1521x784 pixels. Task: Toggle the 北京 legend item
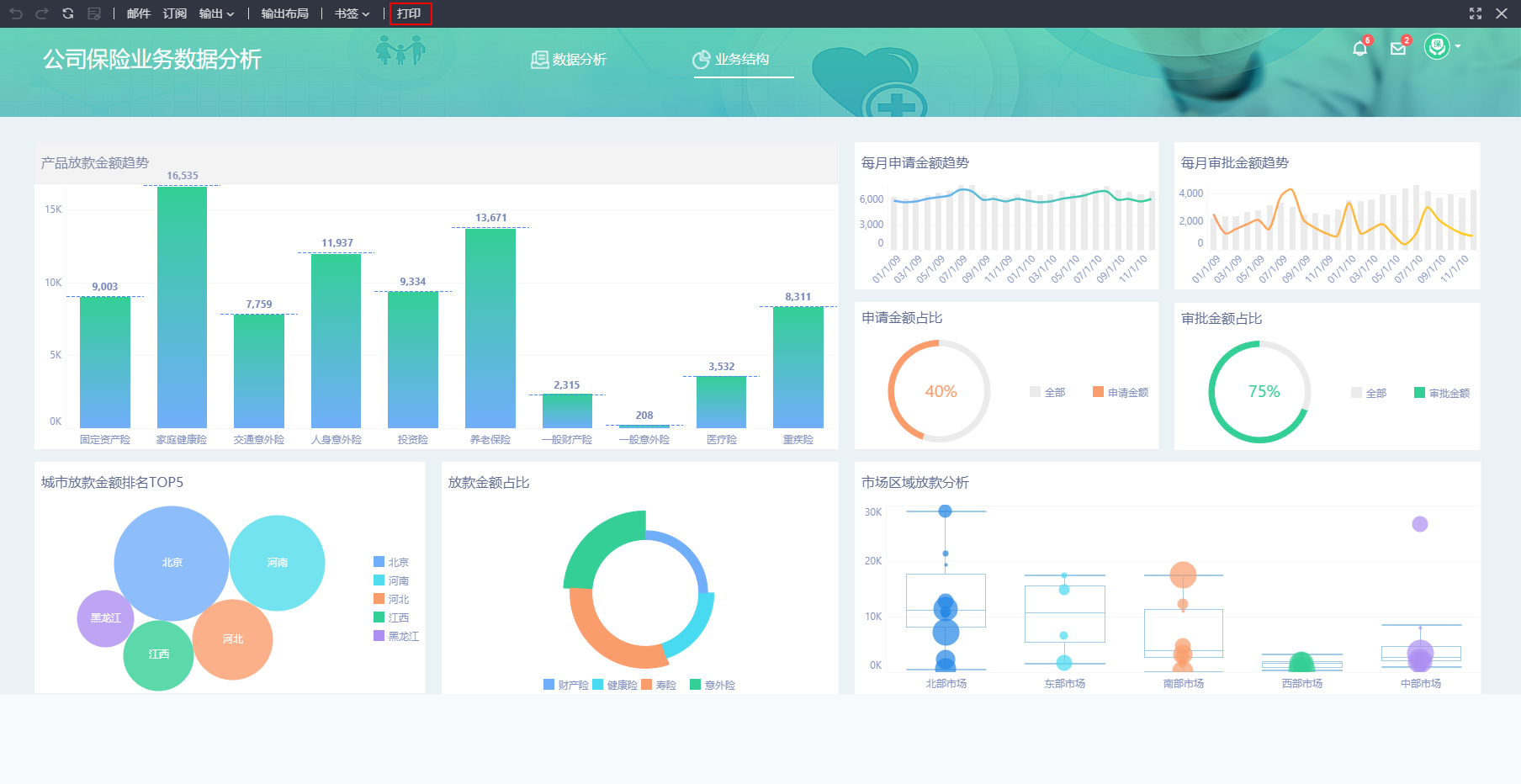click(x=391, y=562)
